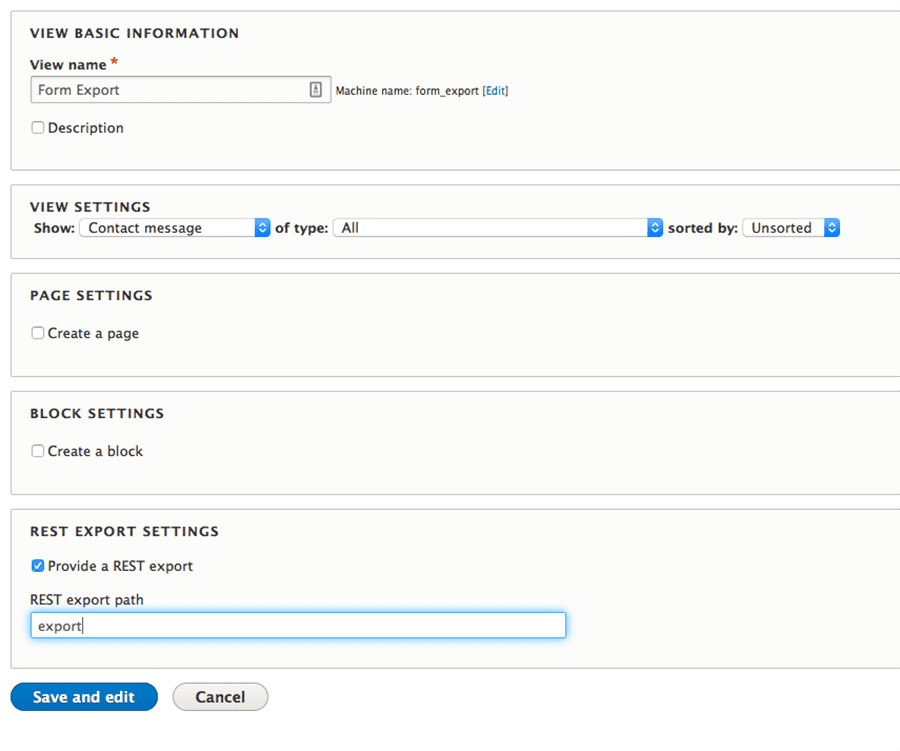Viewport: 900px width, 751px height.
Task: Tick the Create a block checkbox
Action: tap(38, 451)
